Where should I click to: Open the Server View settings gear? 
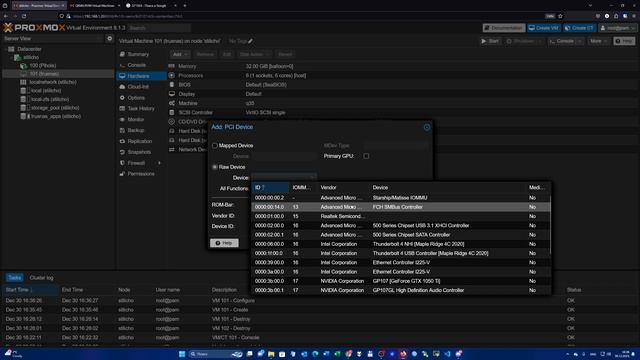(x=109, y=38)
